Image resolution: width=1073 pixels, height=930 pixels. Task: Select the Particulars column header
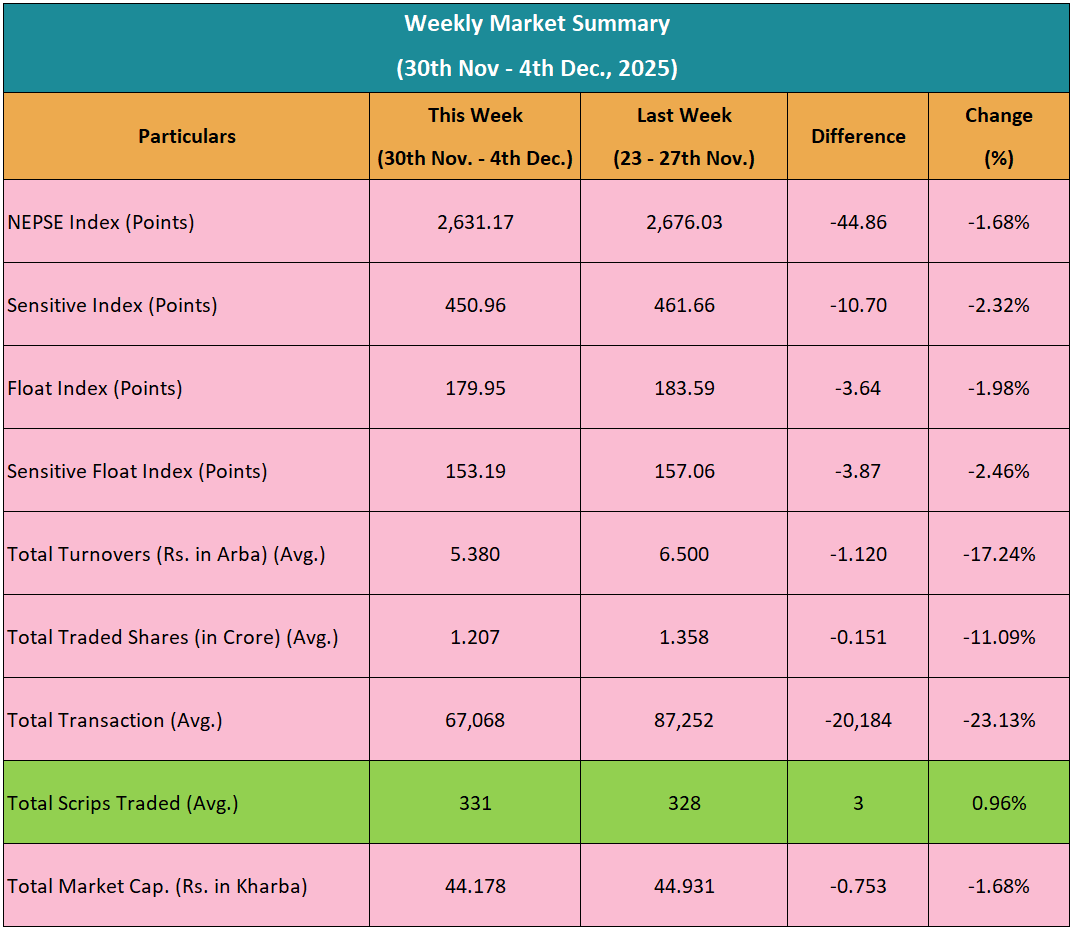187,136
